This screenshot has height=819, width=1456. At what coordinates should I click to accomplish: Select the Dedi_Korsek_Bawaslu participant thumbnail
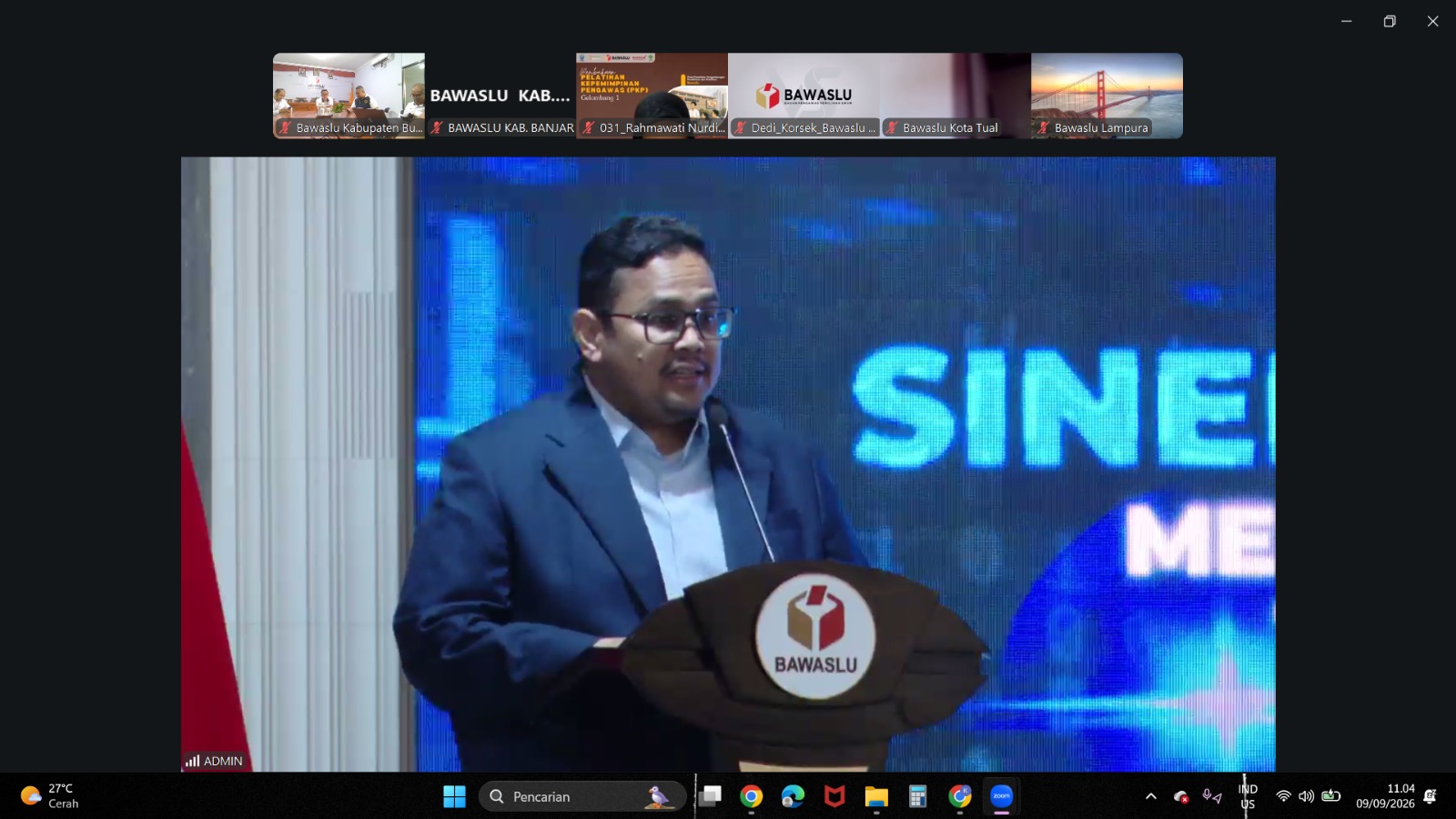[804, 96]
